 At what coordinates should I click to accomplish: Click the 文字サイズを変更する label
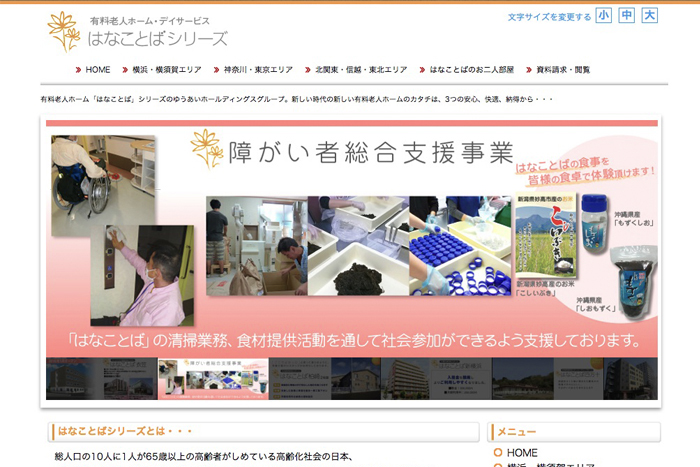tap(549, 17)
